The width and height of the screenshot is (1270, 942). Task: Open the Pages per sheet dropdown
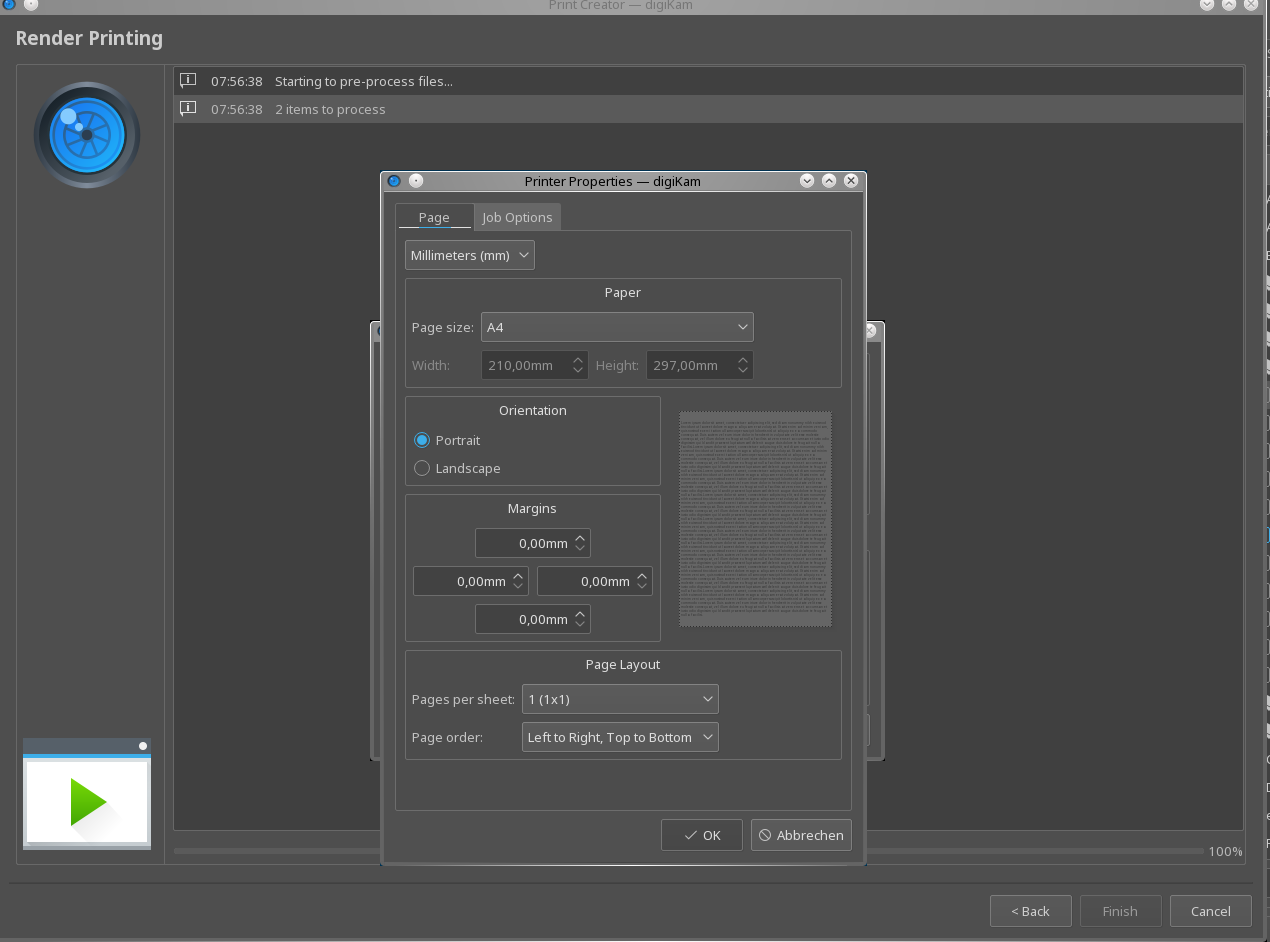[619, 699]
